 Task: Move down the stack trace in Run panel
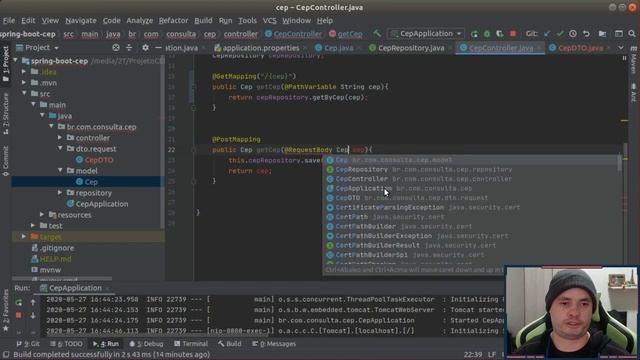pos(33,316)
